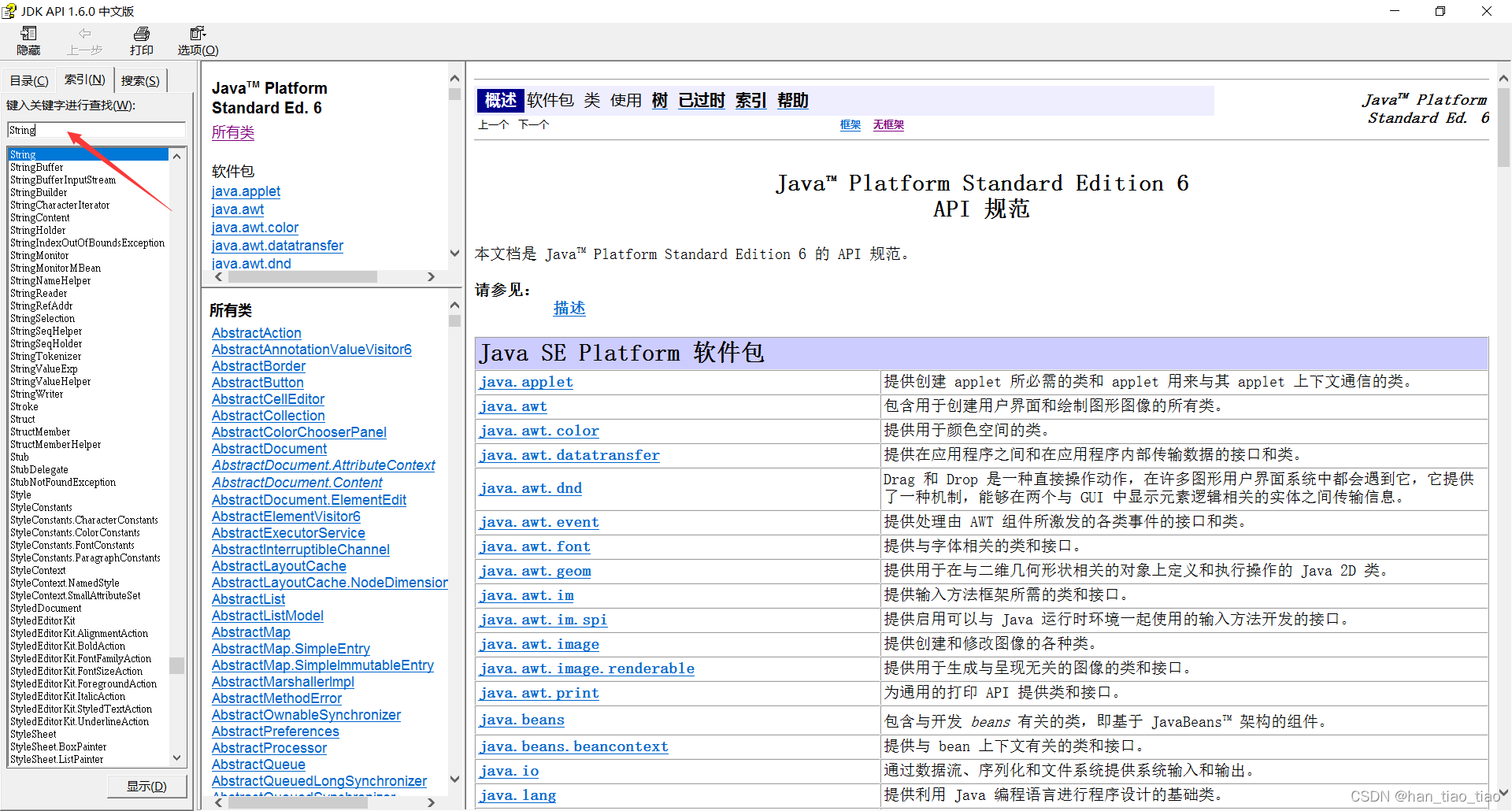Select StringBuffer in the index list

[37, 167]
